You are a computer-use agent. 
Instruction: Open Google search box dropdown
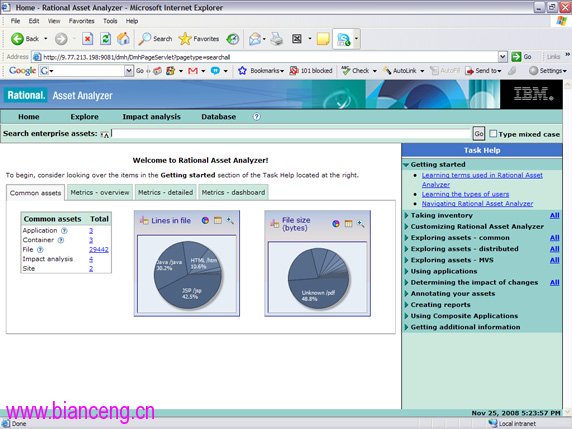pos(129,71)
